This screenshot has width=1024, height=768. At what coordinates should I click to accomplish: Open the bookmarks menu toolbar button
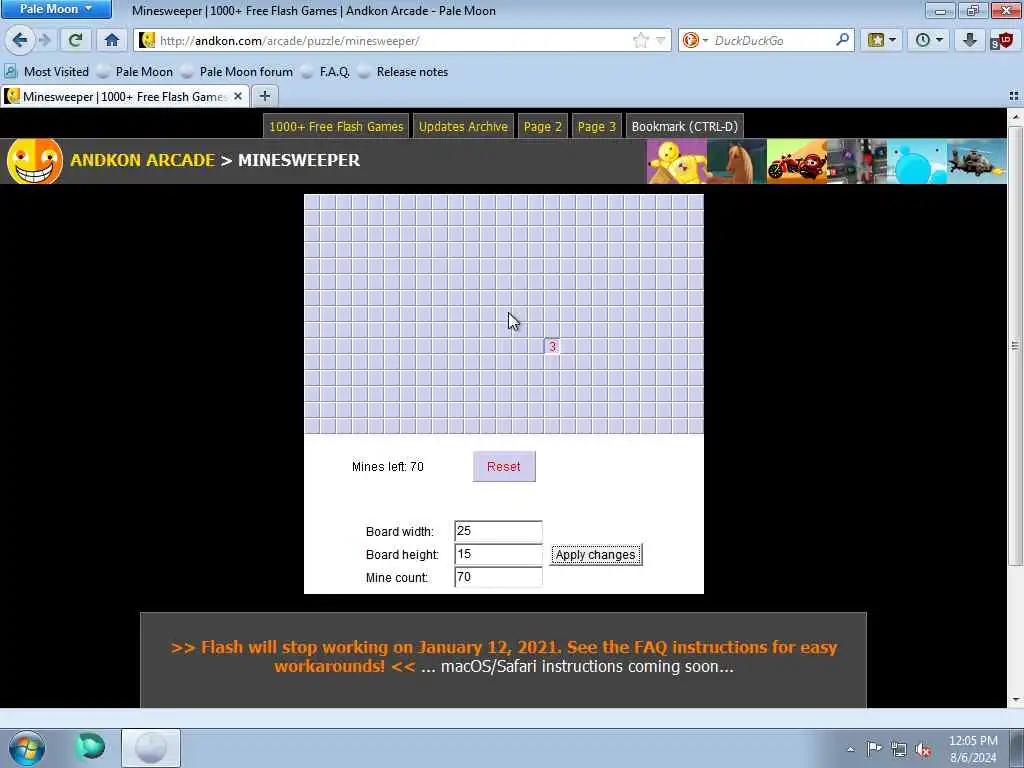coord(876,40)
